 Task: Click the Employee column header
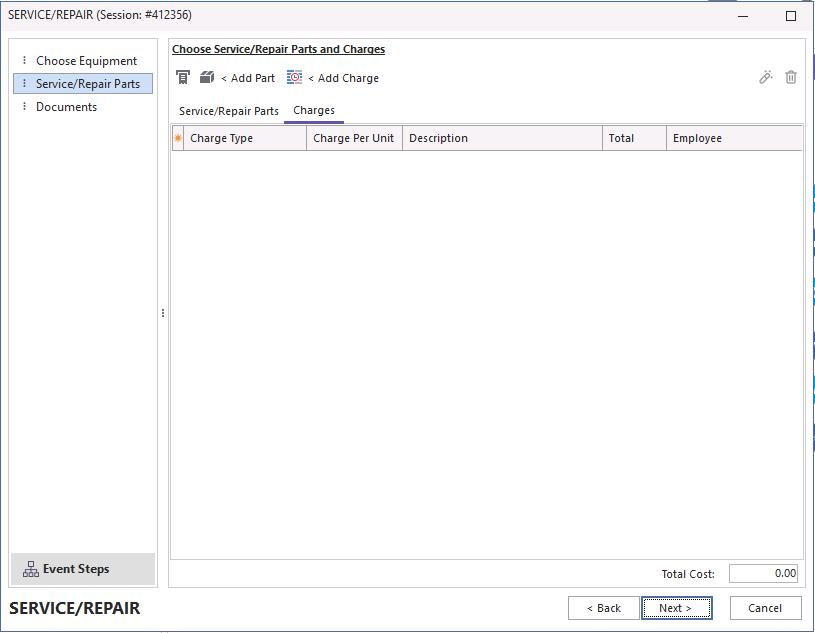click(732, 138)
